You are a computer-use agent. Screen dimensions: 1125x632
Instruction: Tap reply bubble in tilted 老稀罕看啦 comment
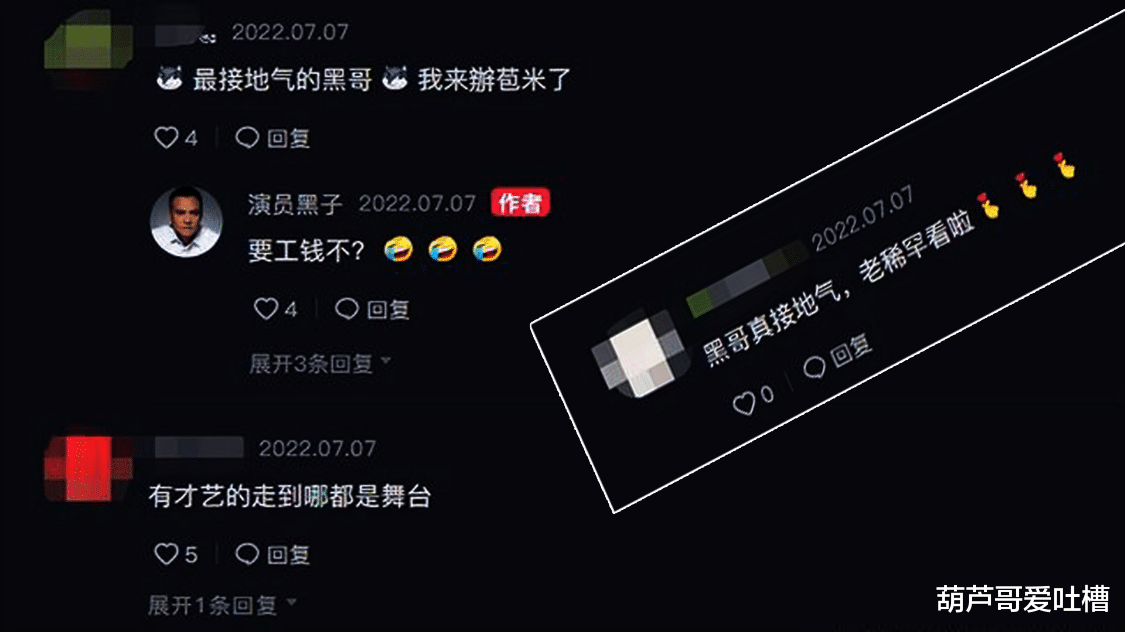814,367
